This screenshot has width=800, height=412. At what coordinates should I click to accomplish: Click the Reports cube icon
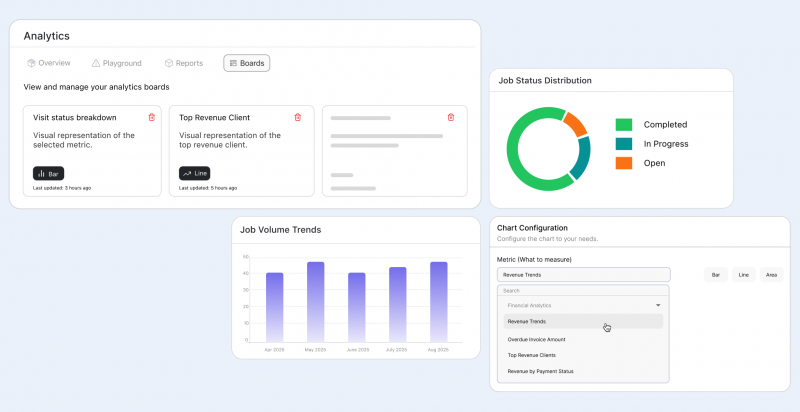pos(169,63)
